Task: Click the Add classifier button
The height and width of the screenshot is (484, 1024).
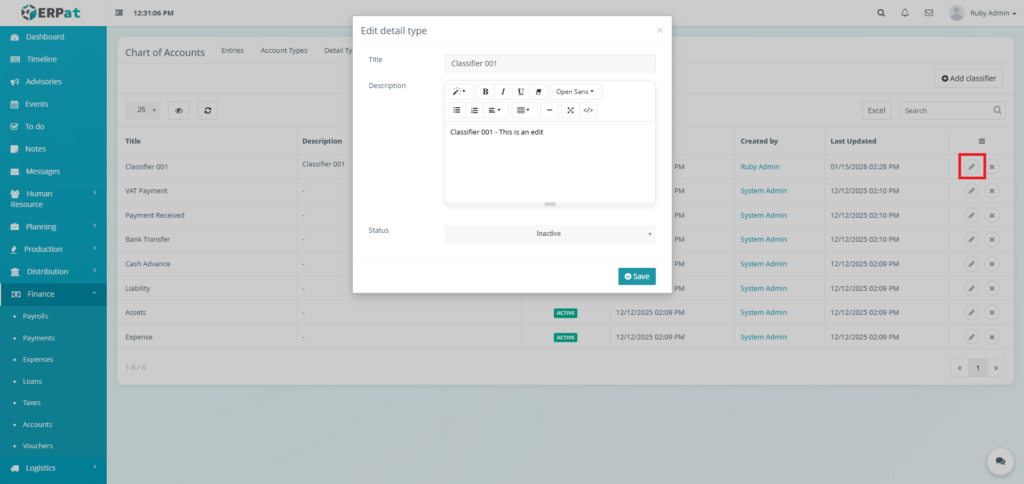Action: click(969, 78)
